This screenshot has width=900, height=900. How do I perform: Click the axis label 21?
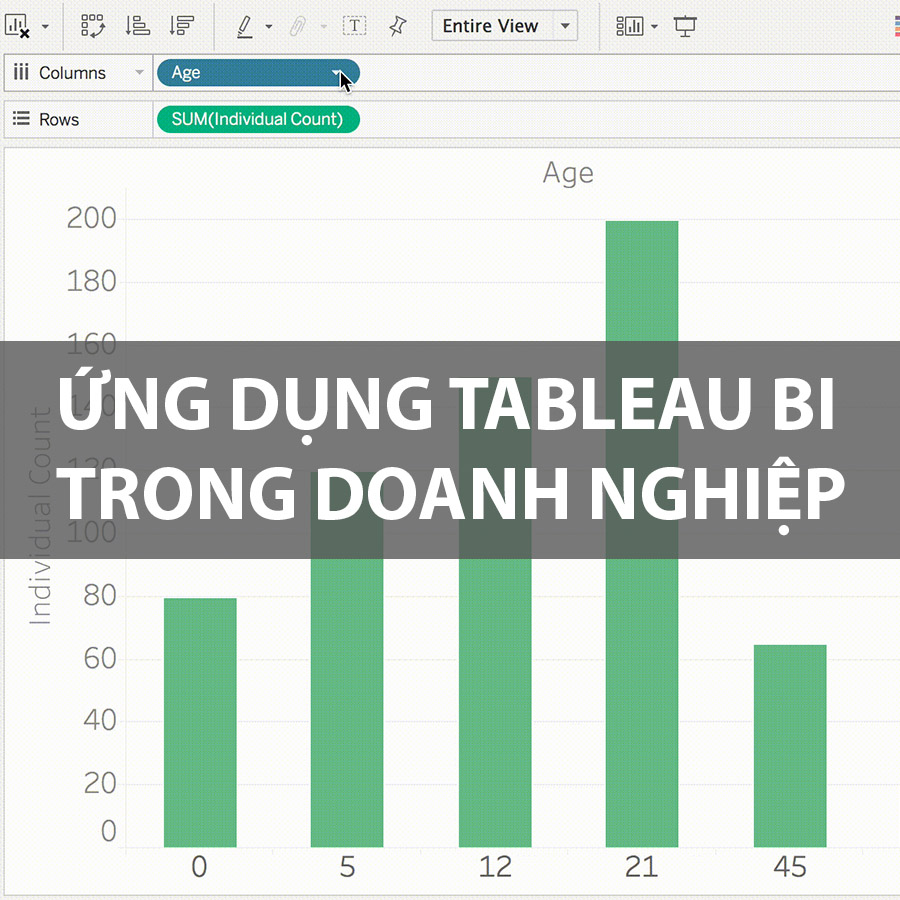point(642,867)
